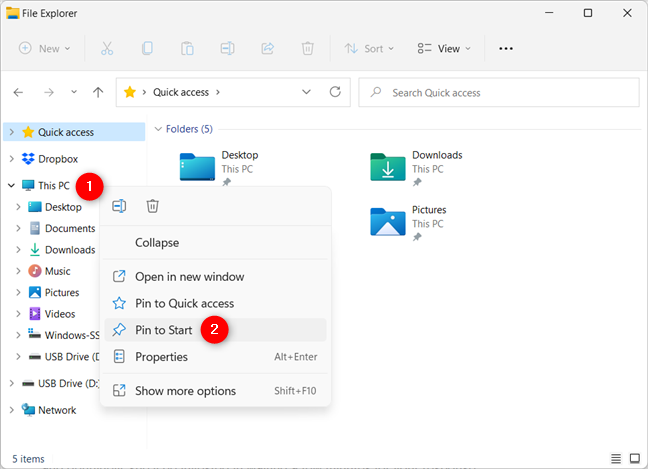Viewport: 648px width, 469px height.
Task: Click the Rename icon in toolbar
Action: pyautogui.click(x=227, y=48)
